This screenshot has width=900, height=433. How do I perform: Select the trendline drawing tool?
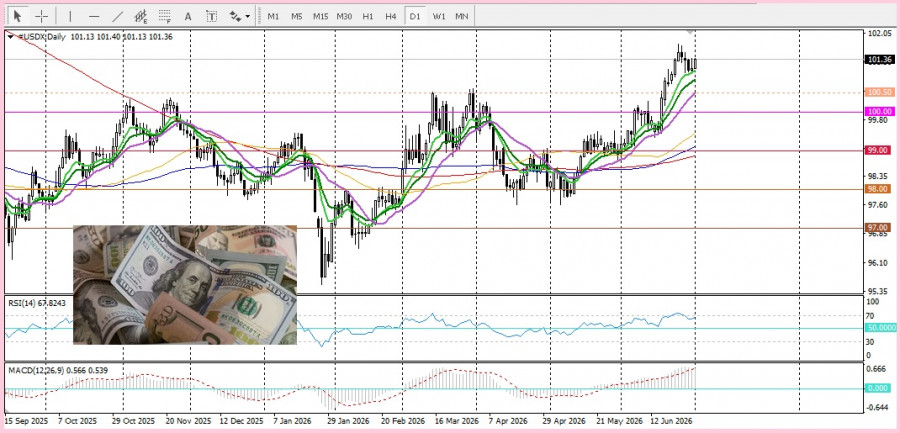pos(117,16)
